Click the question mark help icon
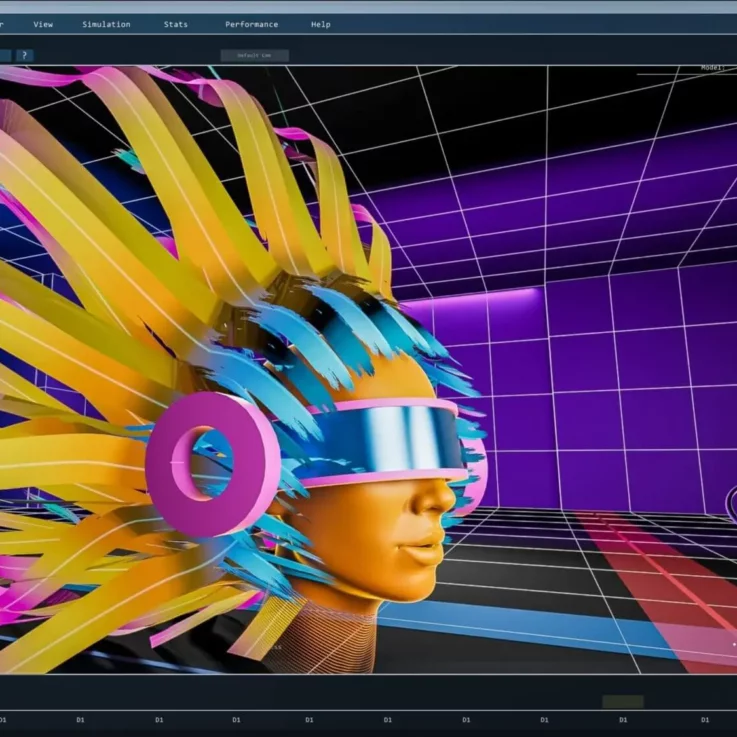The height and width of the screenshot is (737, 737). click(24, 56)
